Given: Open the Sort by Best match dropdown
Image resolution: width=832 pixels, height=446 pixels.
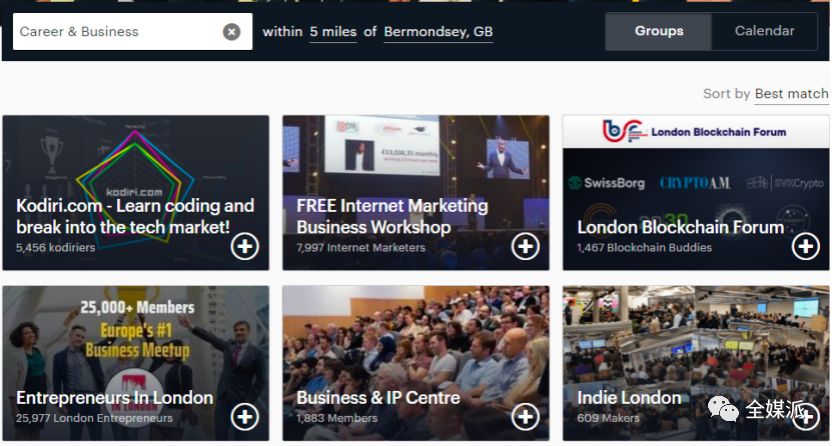Looking at the screenshot, I should click(x=791, y=94).
